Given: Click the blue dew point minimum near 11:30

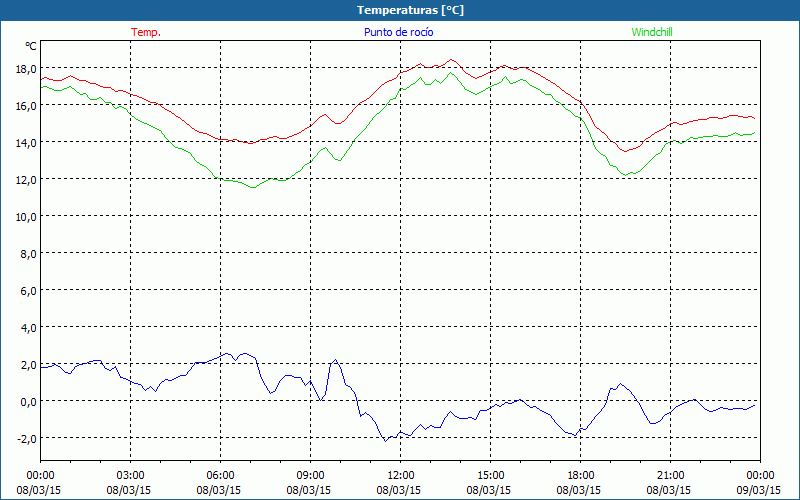Looking at the screenshot, I should pos(386,441).
